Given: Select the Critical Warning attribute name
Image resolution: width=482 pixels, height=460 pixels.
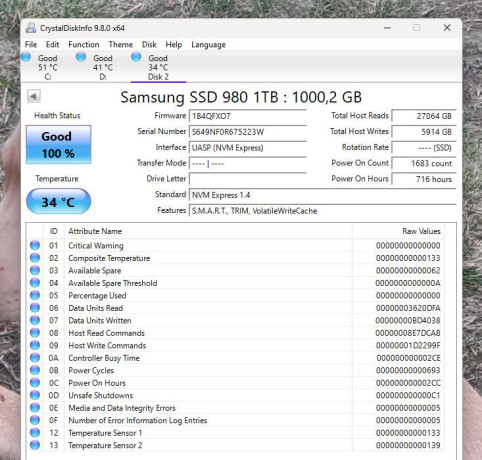Looking at the screenshot, I should click(96, 246).
